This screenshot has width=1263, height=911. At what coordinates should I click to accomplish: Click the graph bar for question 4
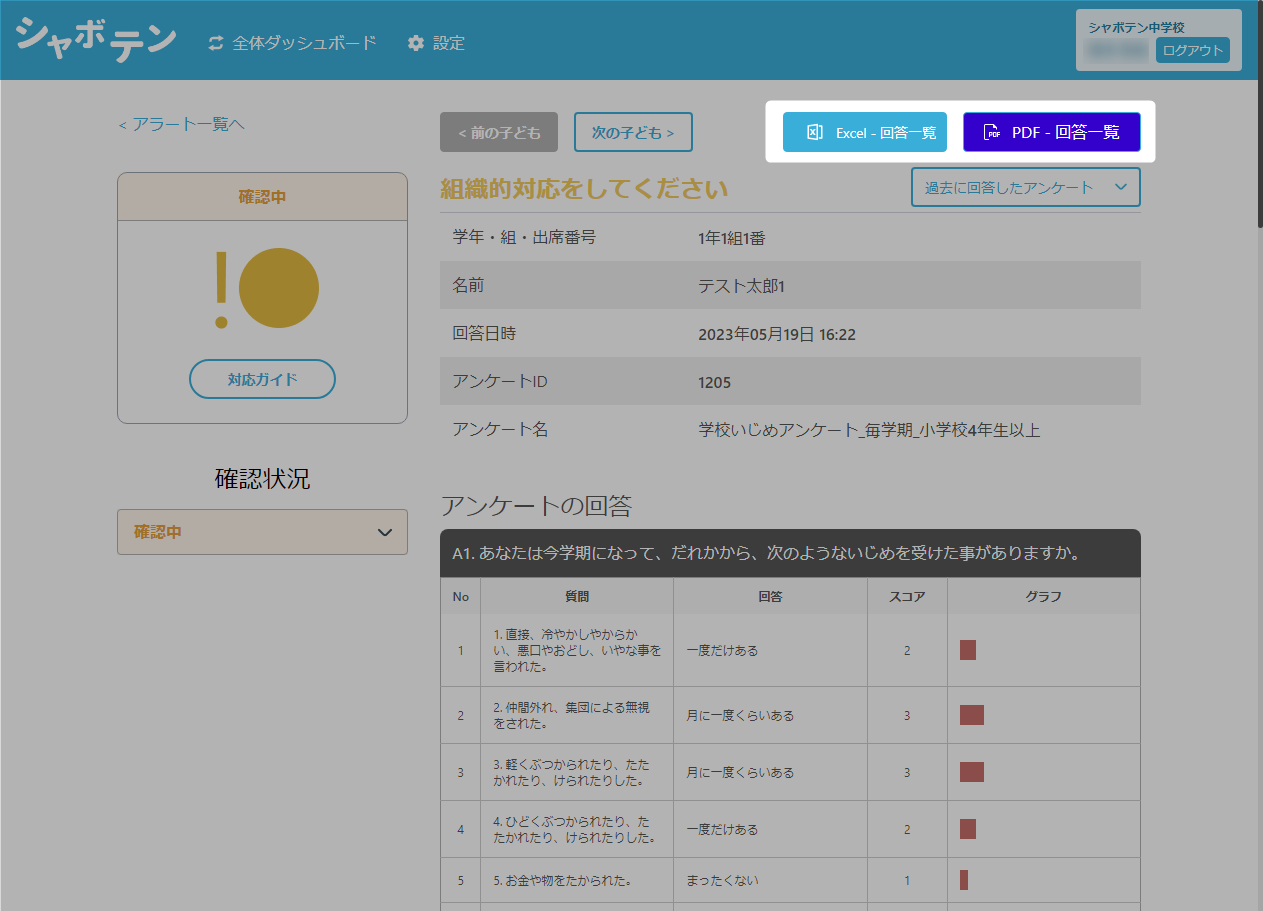pyautogui.click(x=968, y=829)
